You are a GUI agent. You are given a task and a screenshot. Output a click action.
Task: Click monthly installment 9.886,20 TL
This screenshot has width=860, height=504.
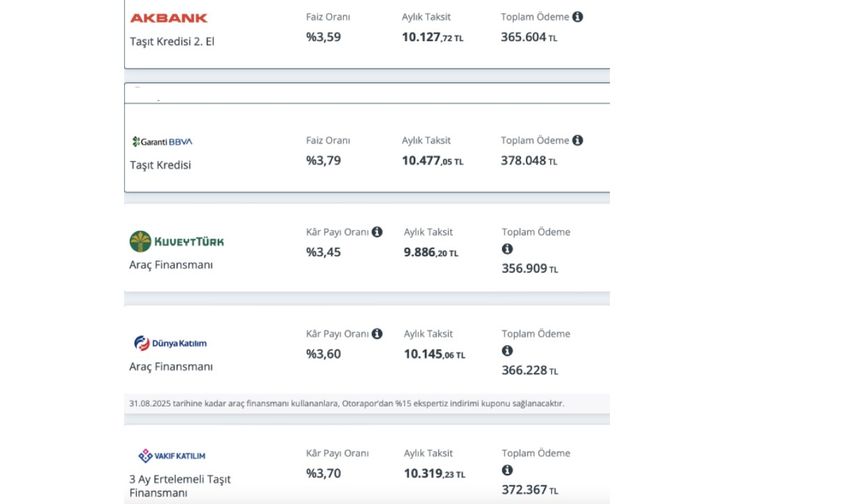coord(431,252)
